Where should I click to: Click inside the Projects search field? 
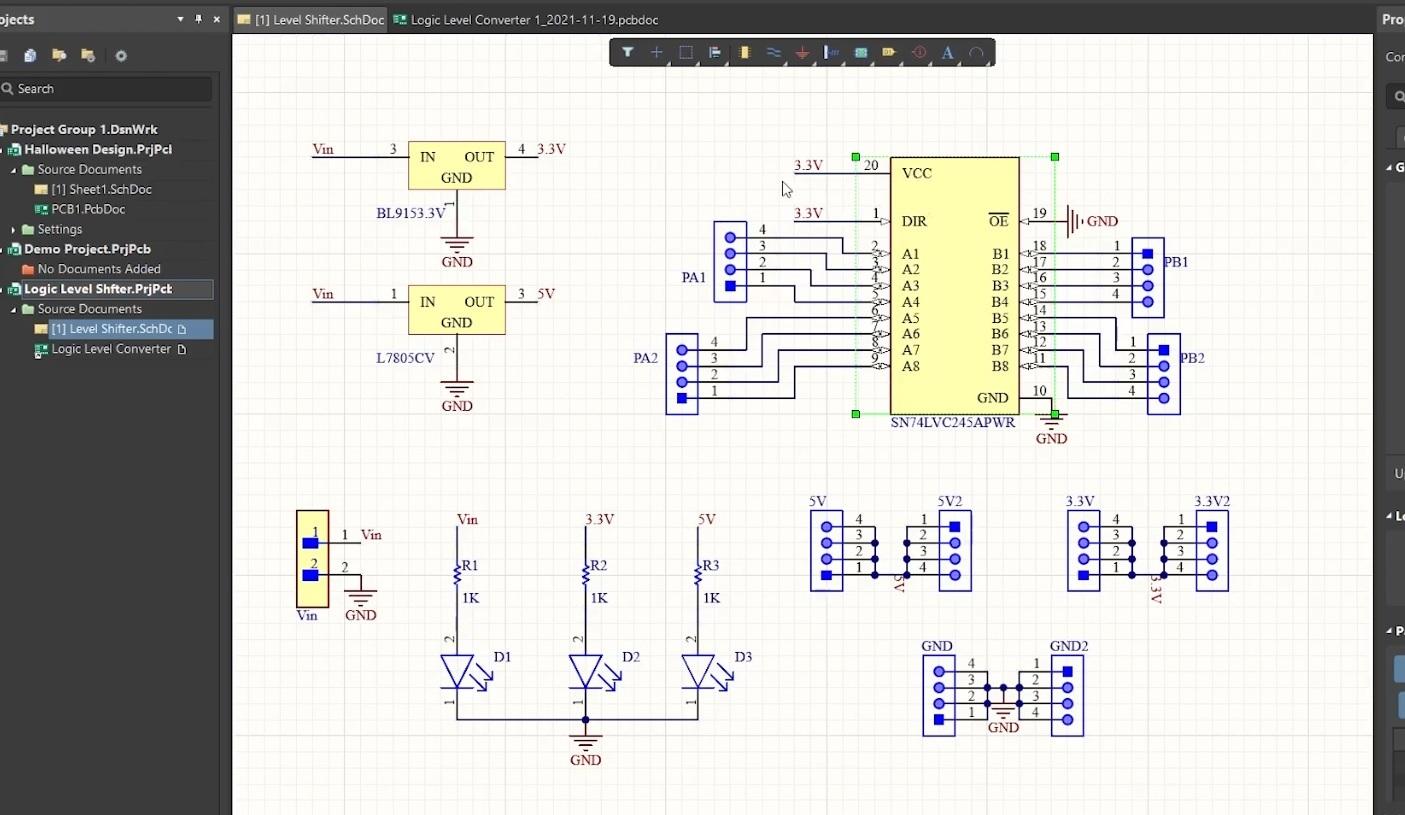click(107, 88)
